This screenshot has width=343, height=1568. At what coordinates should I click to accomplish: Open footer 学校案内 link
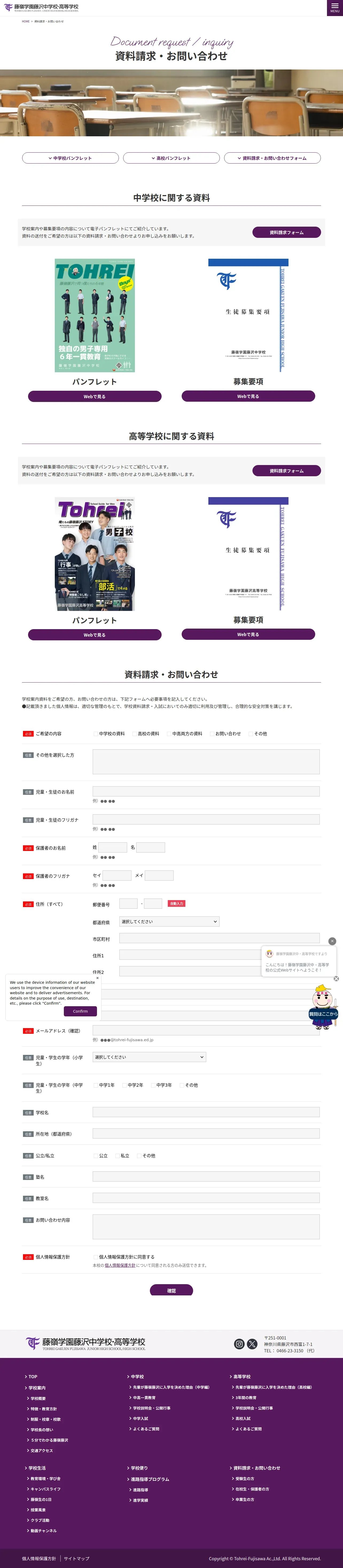tap(37, 1388)
